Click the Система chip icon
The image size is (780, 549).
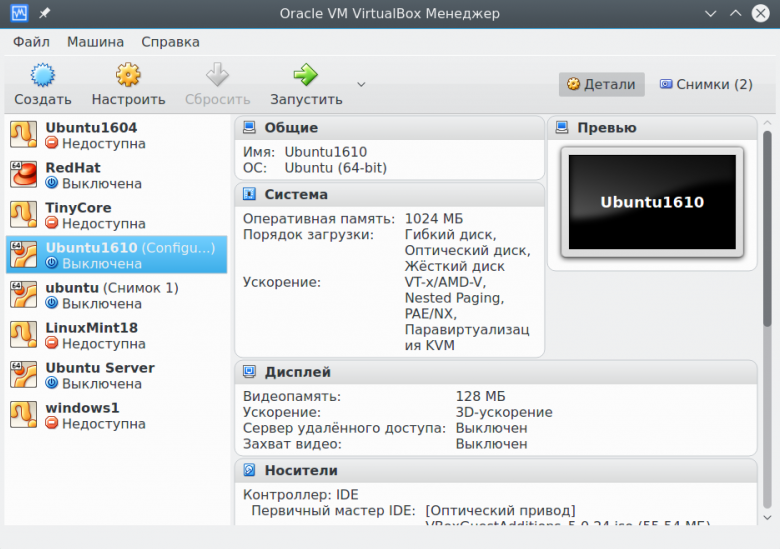(x=249, y=194)
